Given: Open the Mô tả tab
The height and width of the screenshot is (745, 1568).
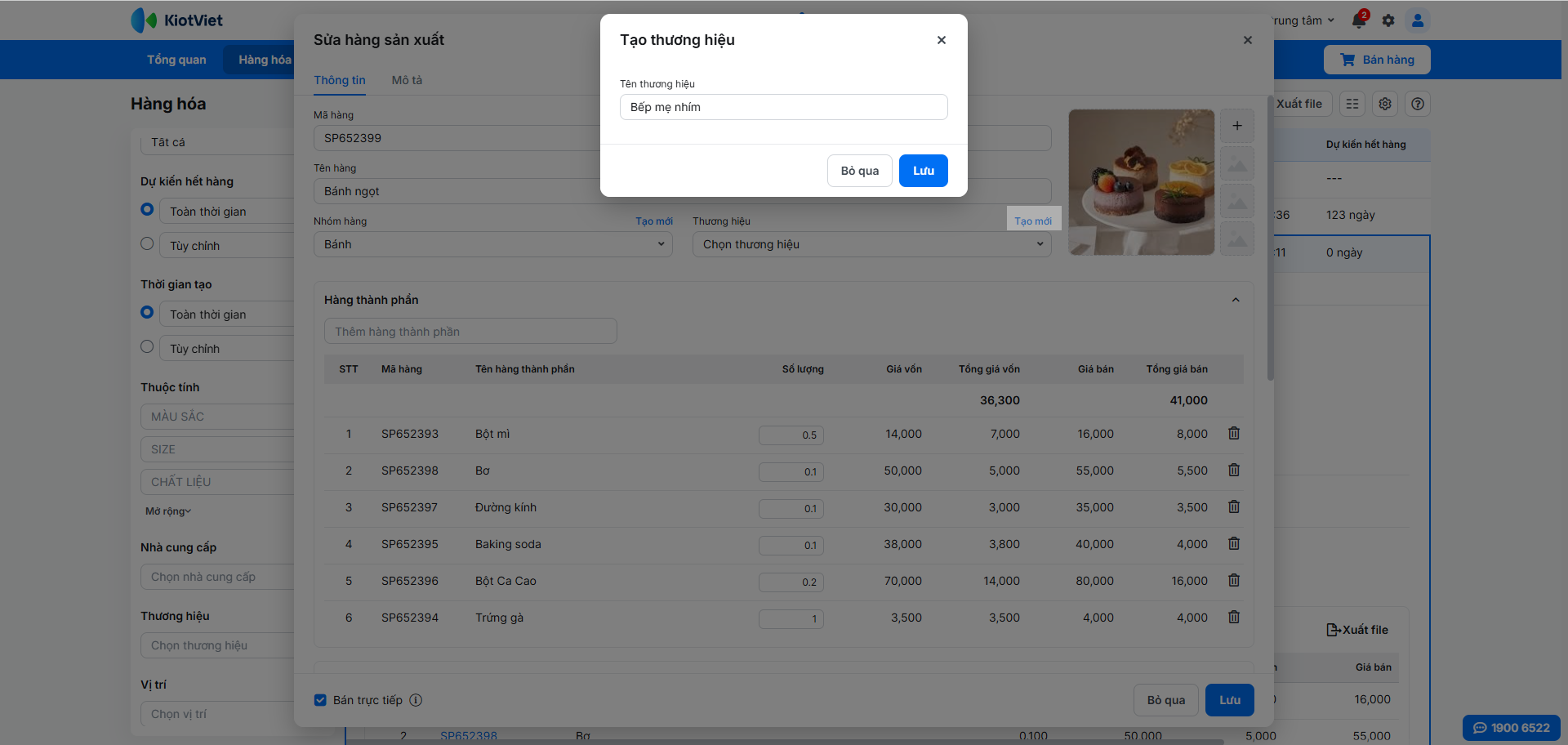Looking at the screenshot, I should pos(407,80).
